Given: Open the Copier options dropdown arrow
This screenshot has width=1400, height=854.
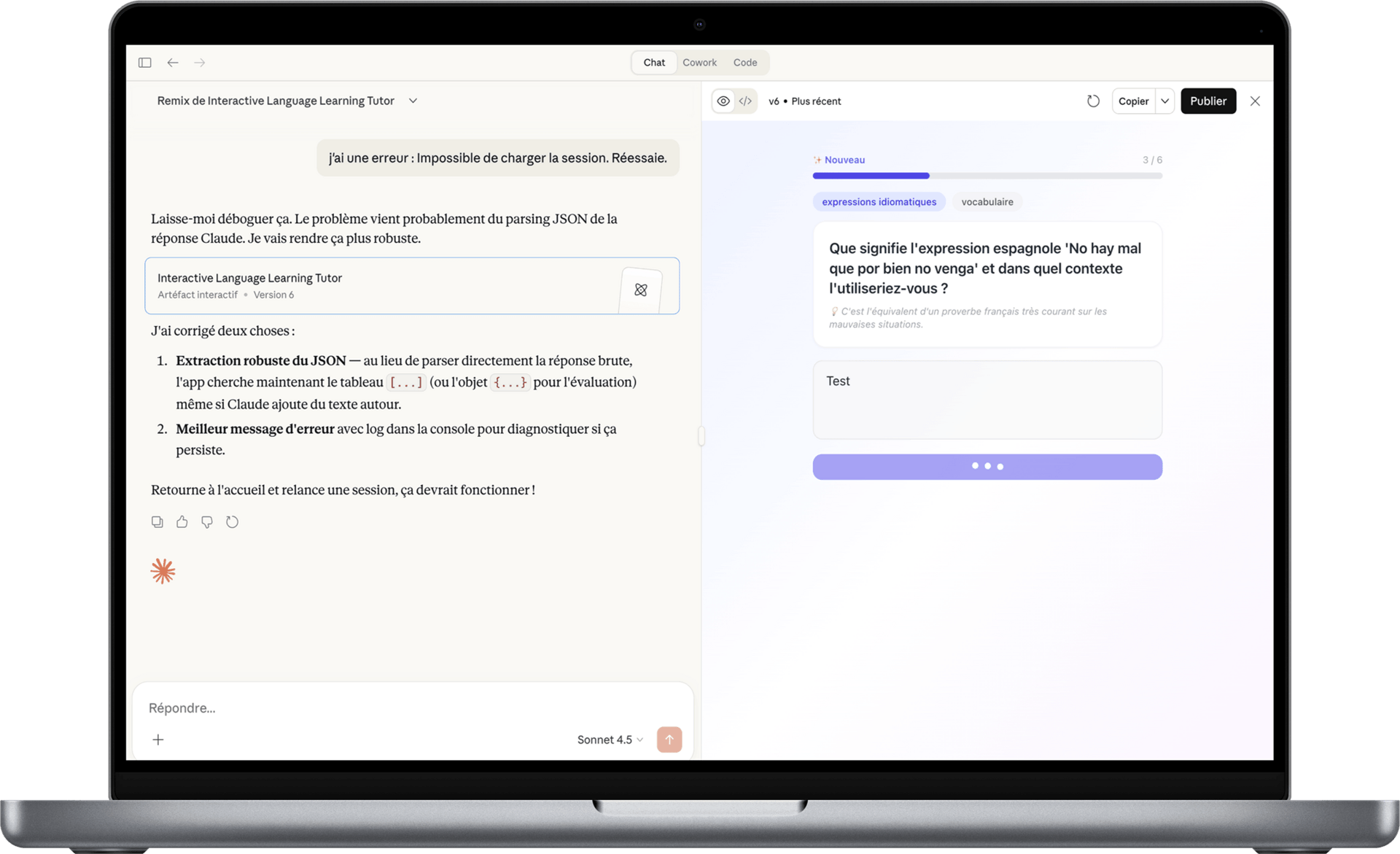Looking at the screenshot, I should point(1164,101).
